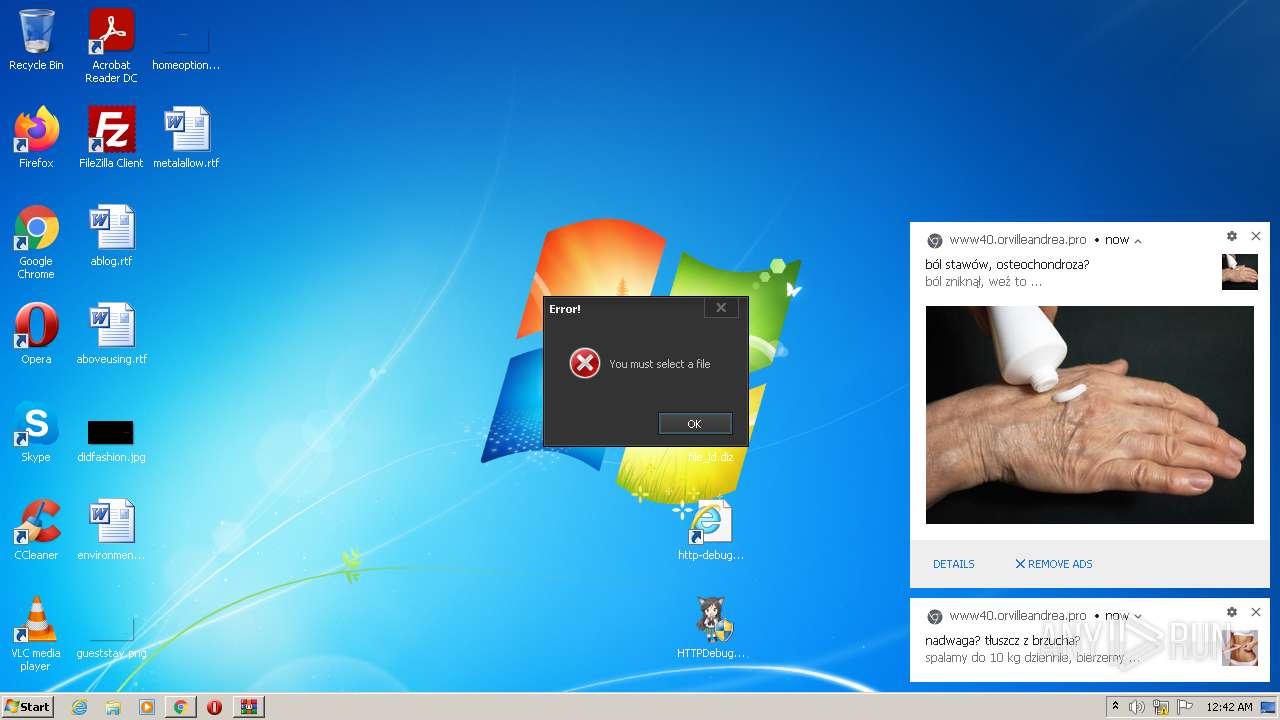Open VLC media player shortcut
The width and height of the screenshot is (1280, 720).
coord(36,634)
